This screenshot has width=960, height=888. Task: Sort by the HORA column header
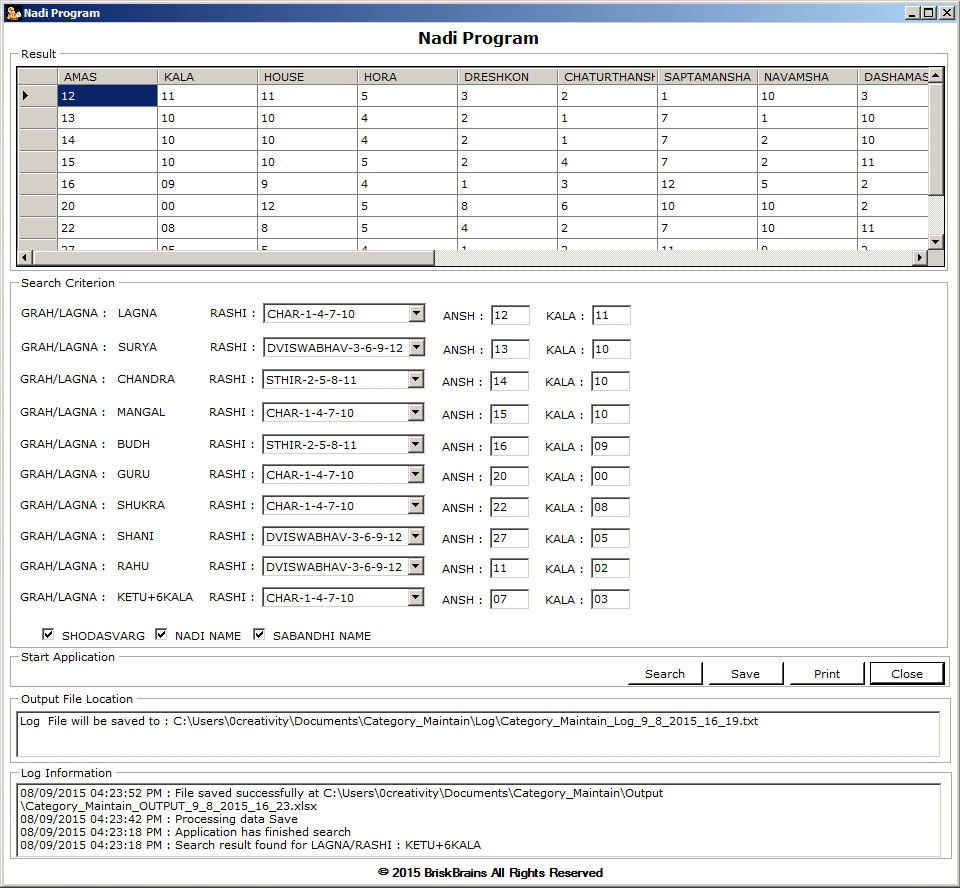[x=407, y=77]
